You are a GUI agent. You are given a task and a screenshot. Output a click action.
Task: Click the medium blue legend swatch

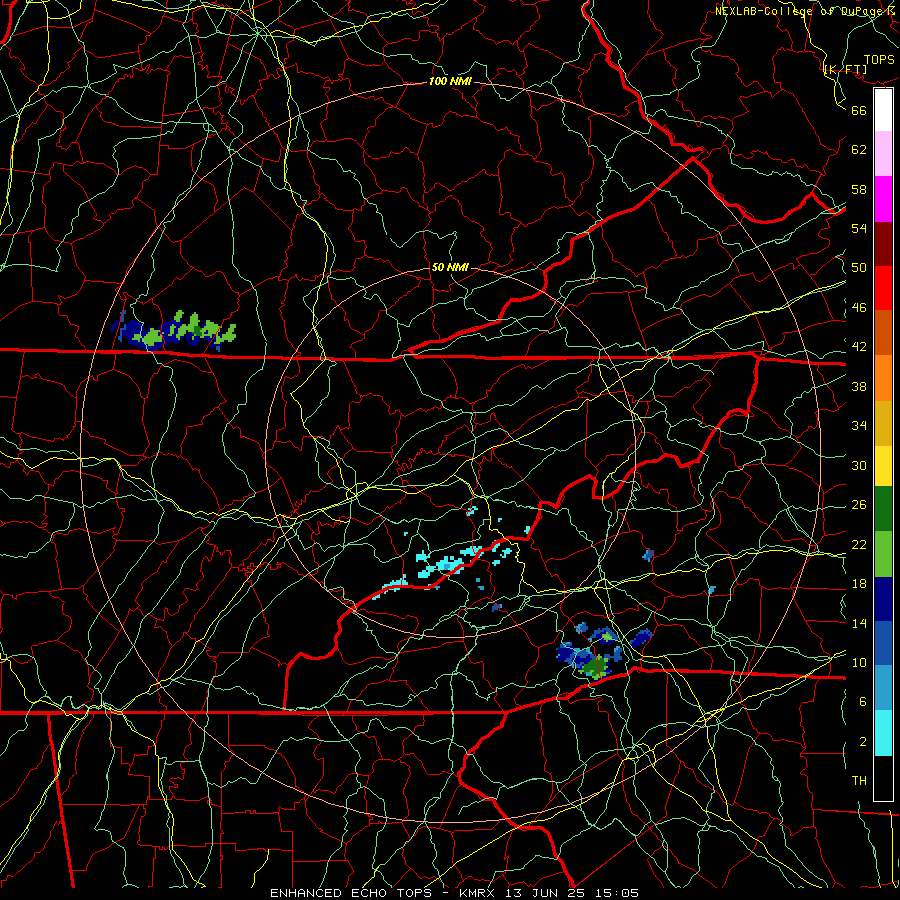coord(883,643)
